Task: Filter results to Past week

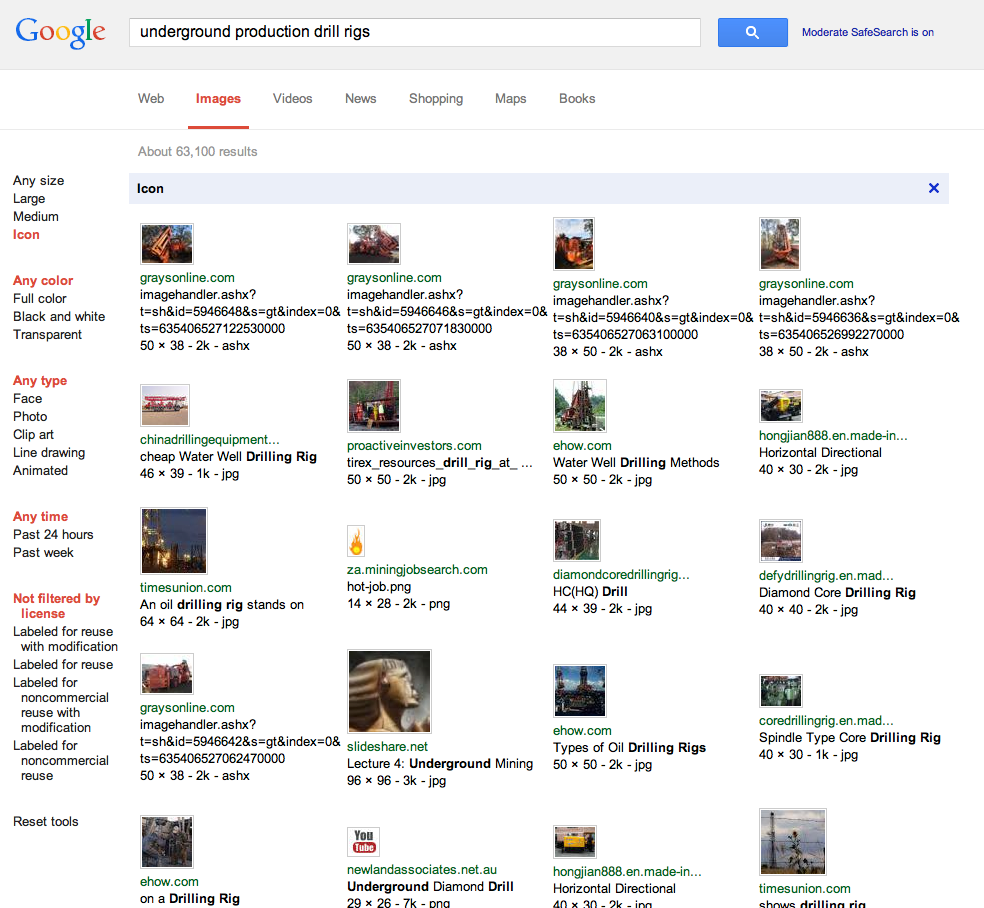Action: pyautogui.click(x=43, y=553)
